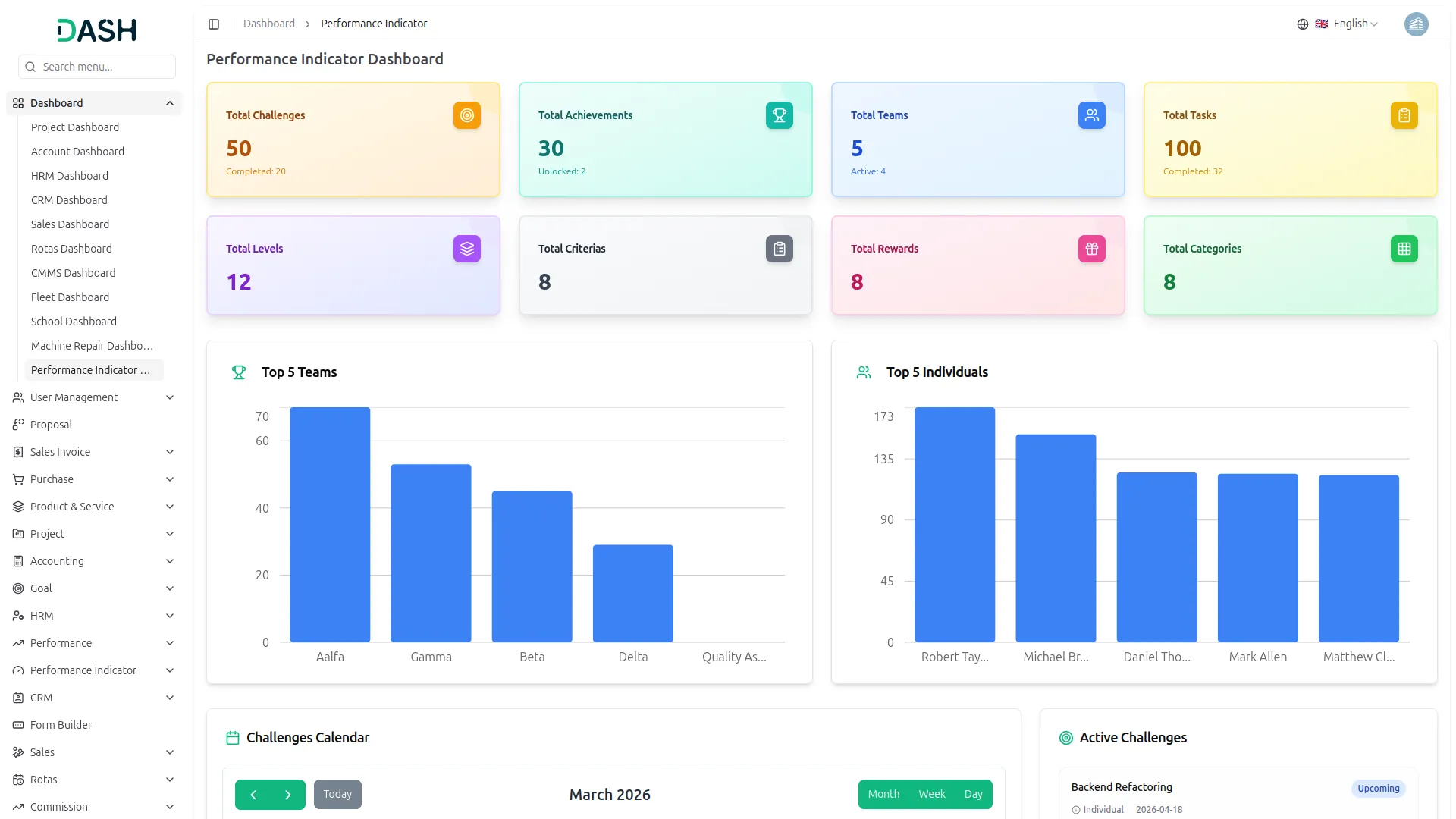Select the Month calendar view
Screen dimensions: 1456x819
point(883,794)
